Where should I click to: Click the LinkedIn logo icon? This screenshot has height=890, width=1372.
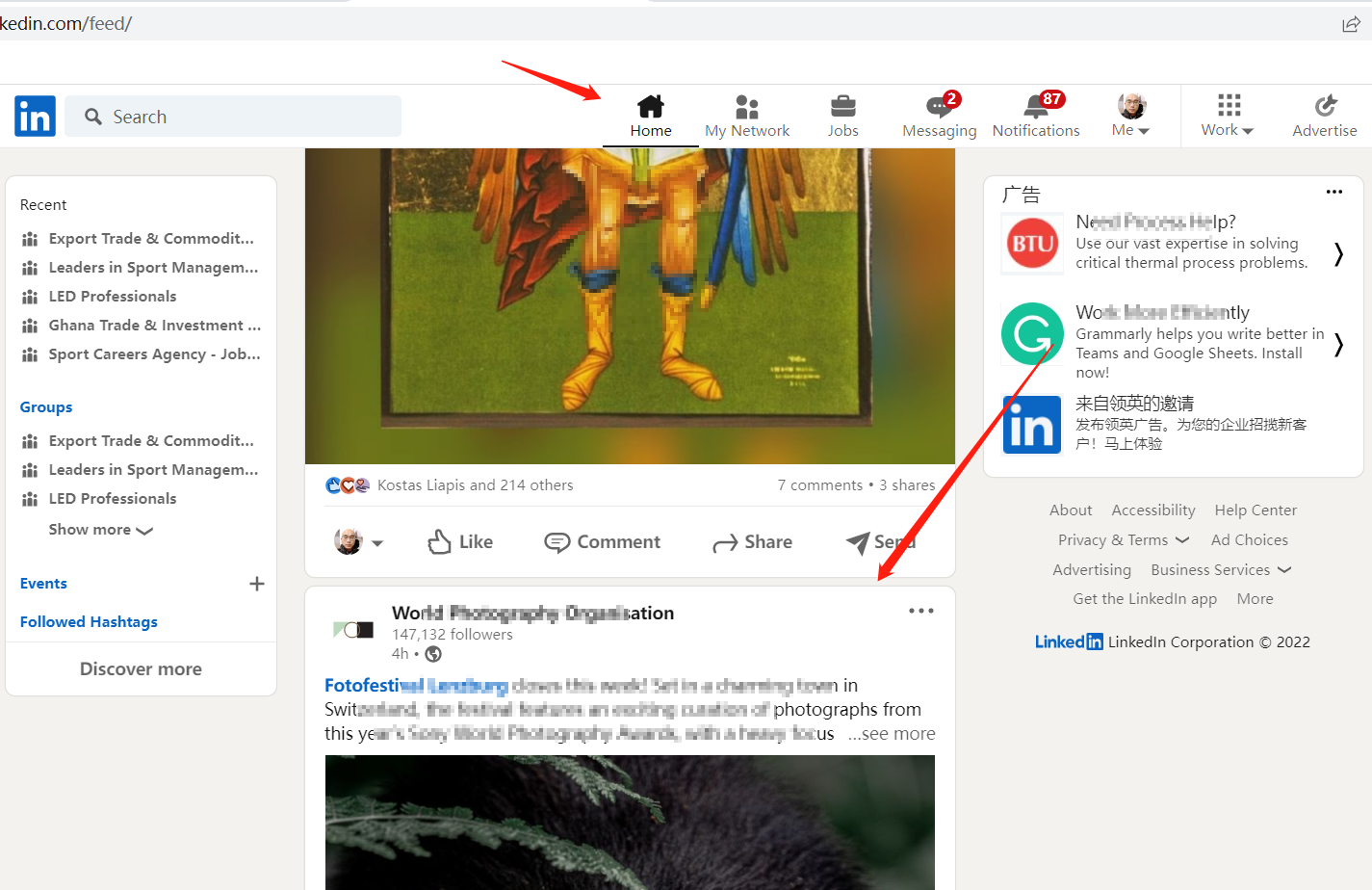coord(35,117)
